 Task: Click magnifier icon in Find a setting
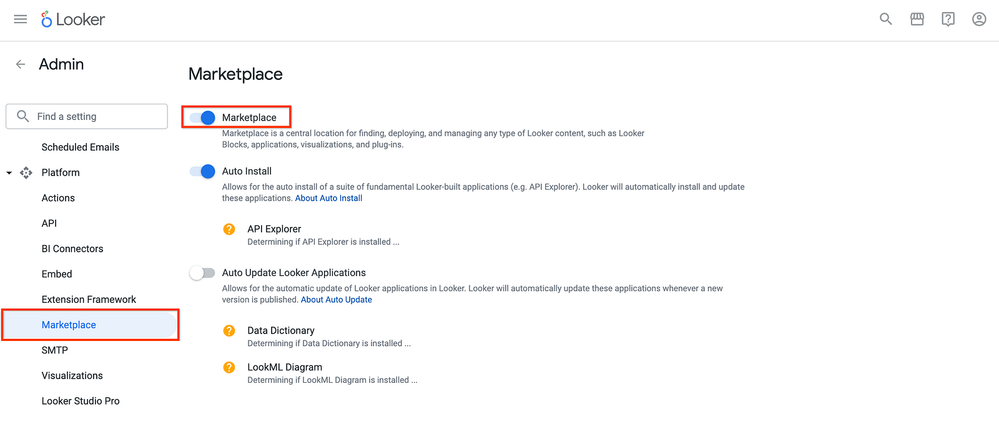(23, 117)
